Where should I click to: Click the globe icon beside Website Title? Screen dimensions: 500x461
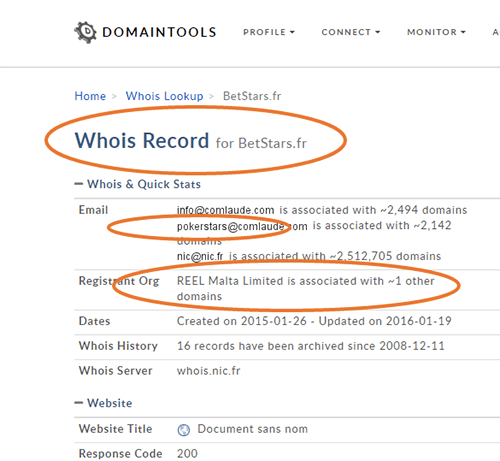pyautogui.click(x=183, y=430)
